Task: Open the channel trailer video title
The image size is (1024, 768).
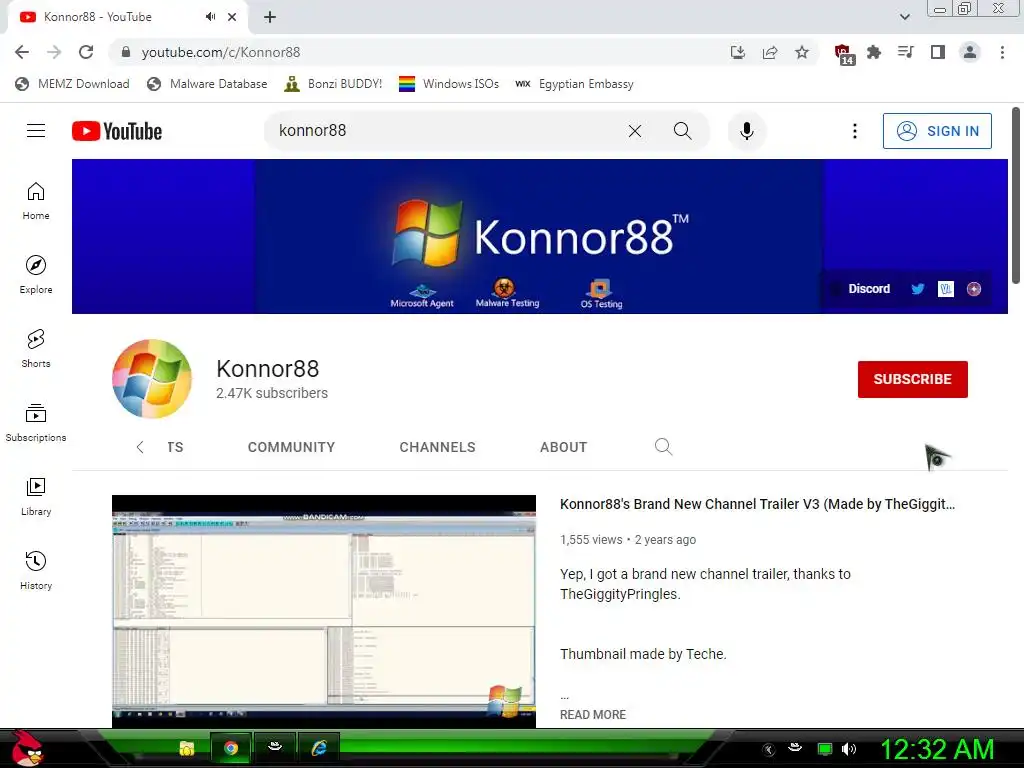Action: (758, 504)
